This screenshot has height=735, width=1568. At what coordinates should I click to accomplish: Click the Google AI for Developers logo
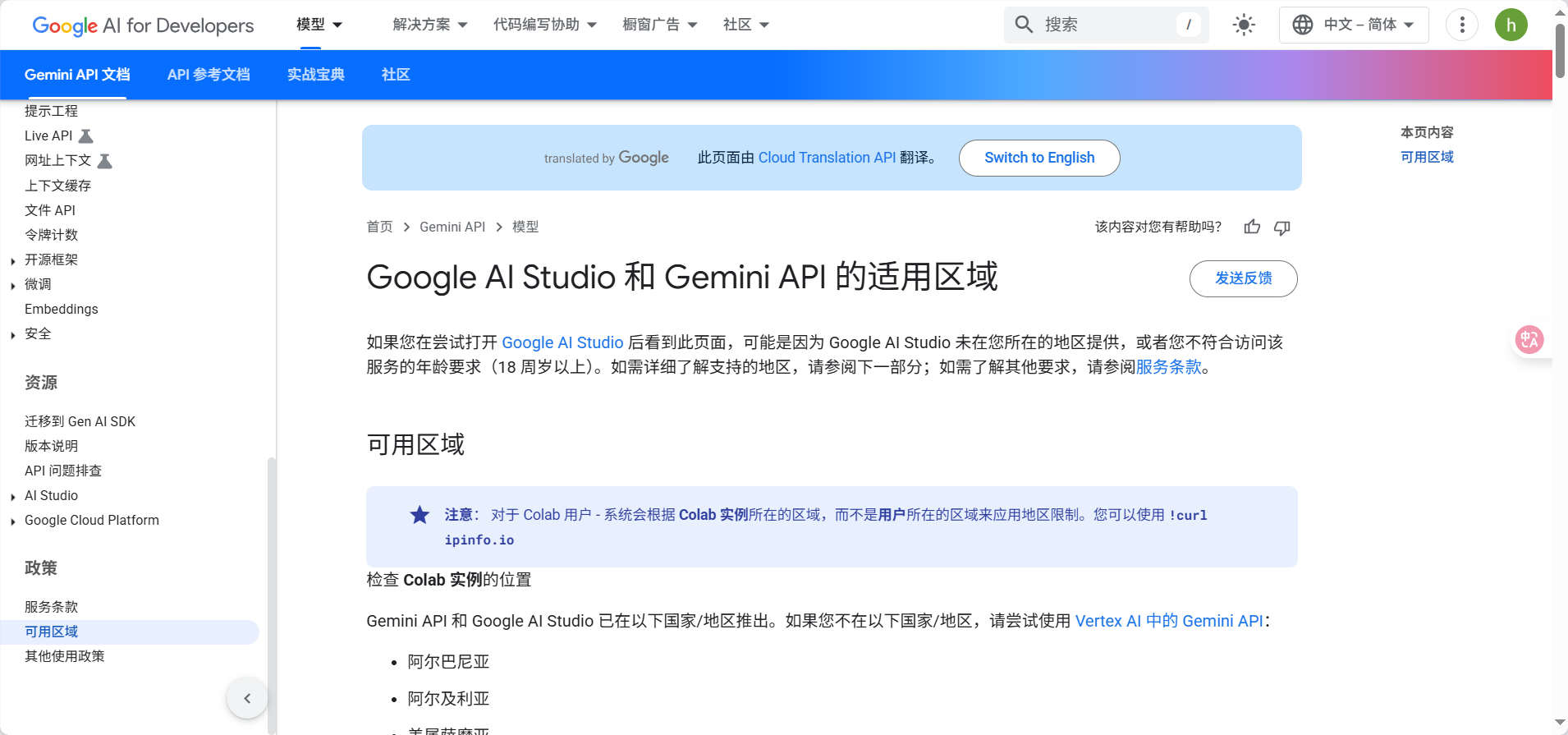click(x=143, y=25)
